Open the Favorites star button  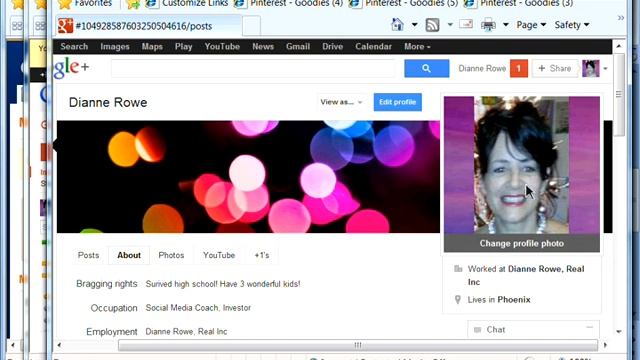85,4
